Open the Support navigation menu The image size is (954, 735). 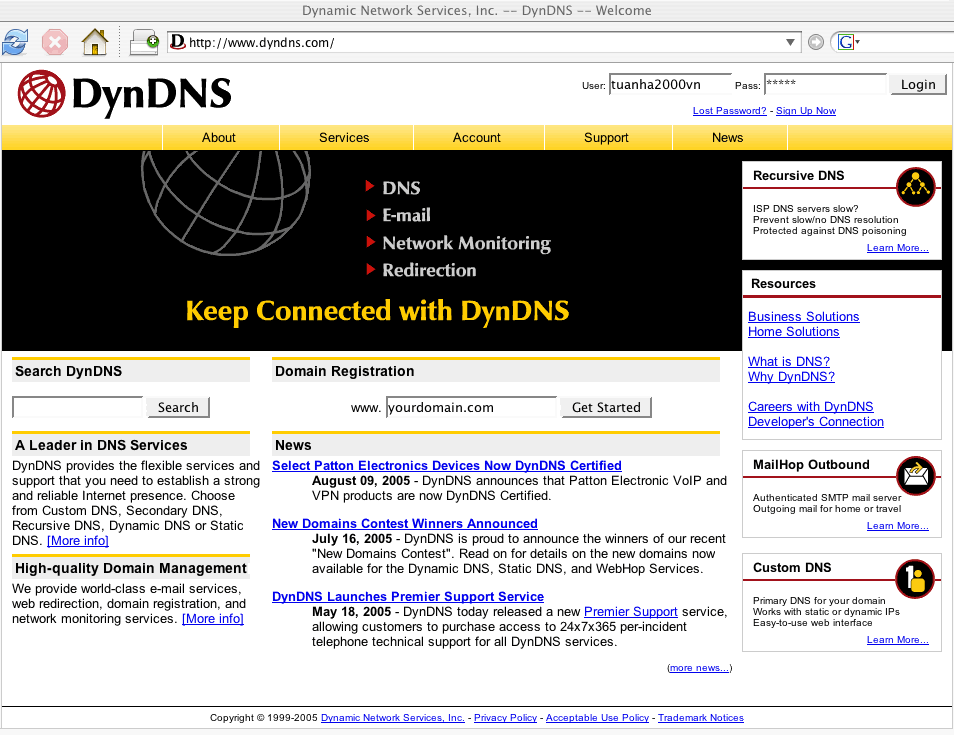[606, 138]
